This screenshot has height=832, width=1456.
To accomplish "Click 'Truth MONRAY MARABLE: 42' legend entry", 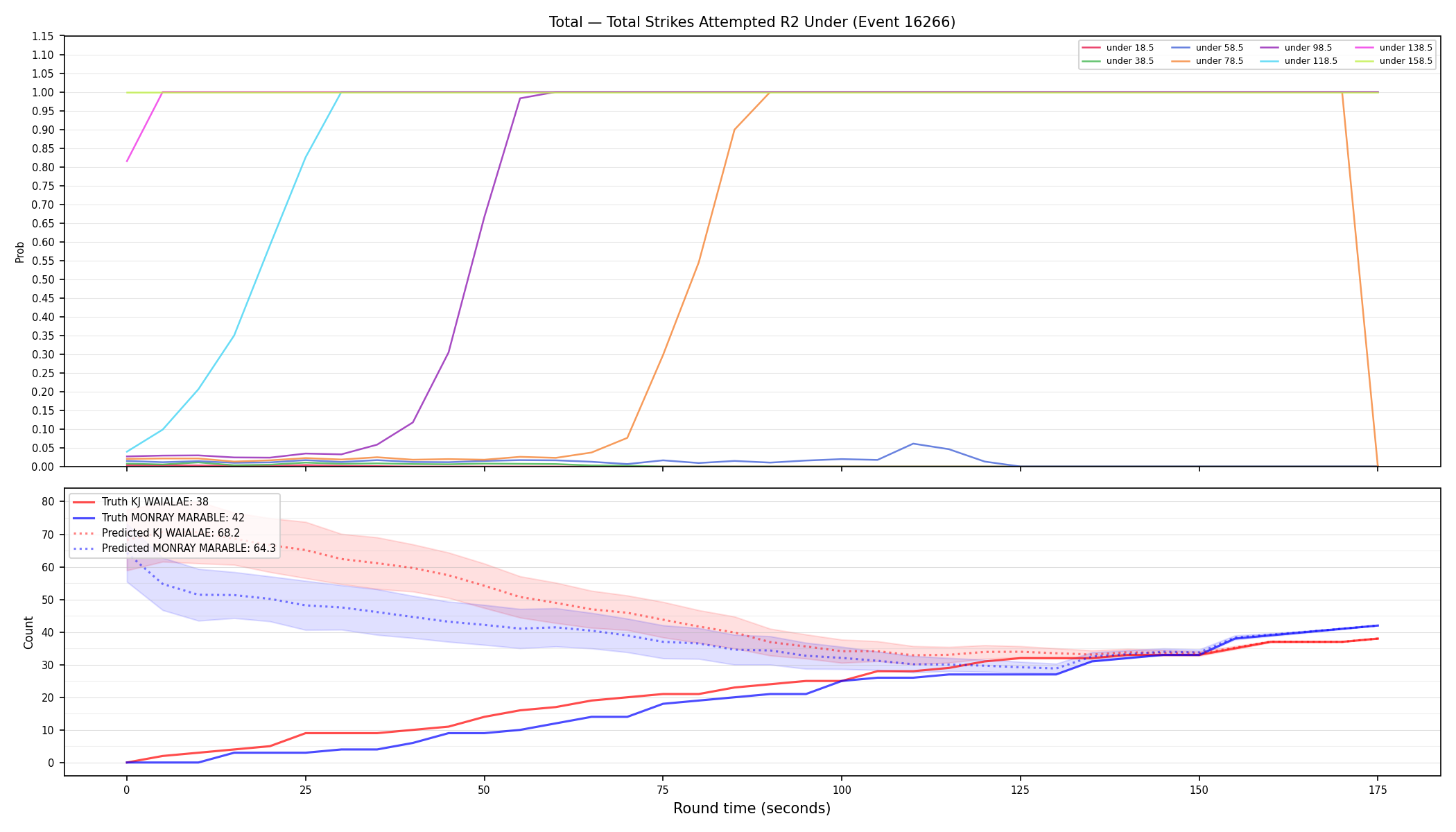I will coord(159,517).
